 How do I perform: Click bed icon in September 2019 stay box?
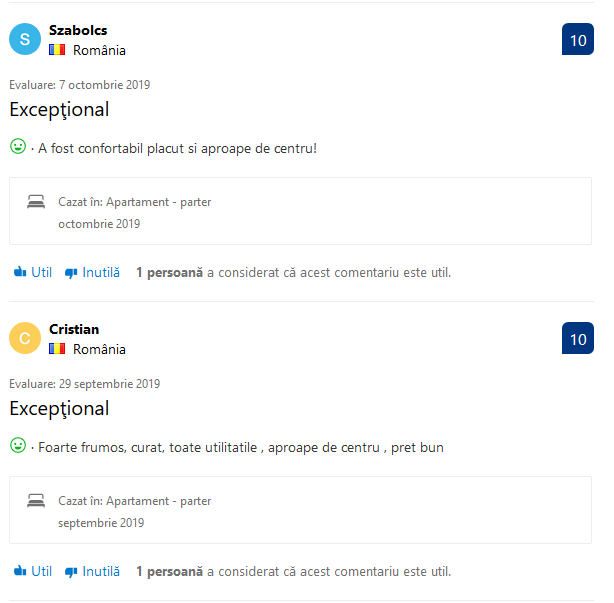pos(36,501)
